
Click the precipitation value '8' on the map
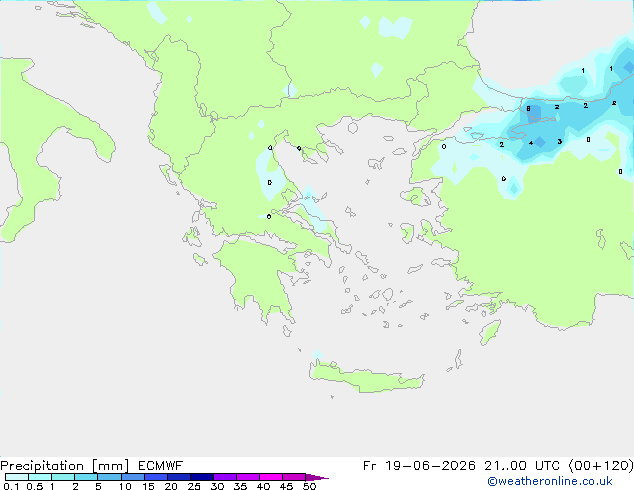(x=528, y=108)
